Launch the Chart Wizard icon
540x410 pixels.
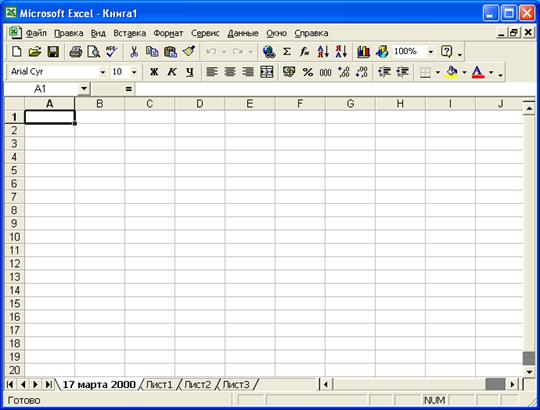[364, 52]
